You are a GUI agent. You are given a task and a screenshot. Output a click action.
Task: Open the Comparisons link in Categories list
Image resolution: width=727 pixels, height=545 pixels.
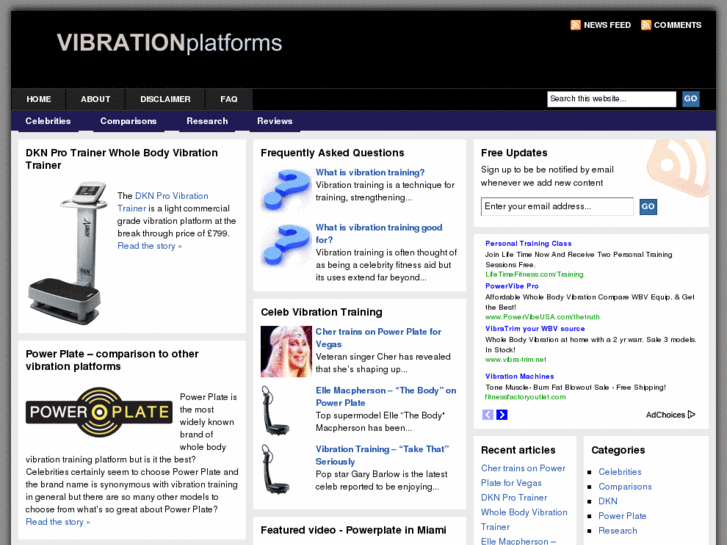(x=625, y=487)
